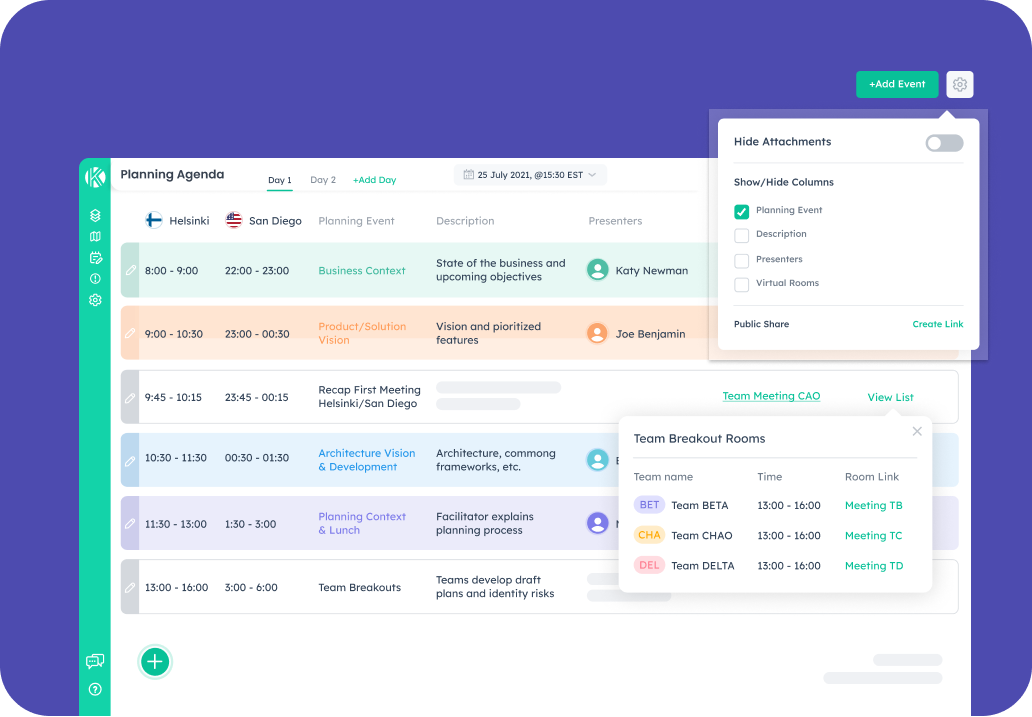Open the alert icon in sidebar
The height and width of the screenshot is (717, 1032).
point(95,279)
